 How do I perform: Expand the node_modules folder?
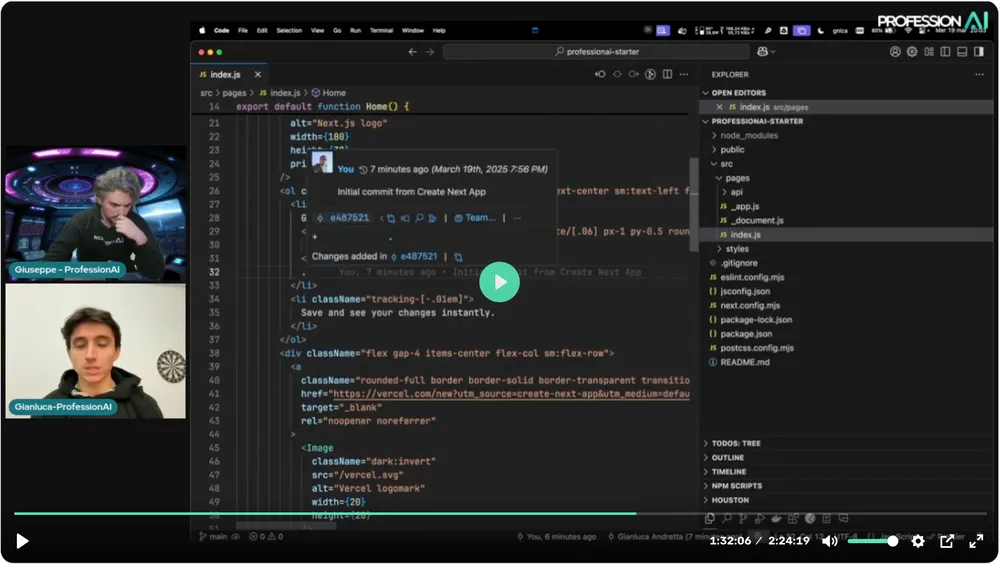(749, 135)
